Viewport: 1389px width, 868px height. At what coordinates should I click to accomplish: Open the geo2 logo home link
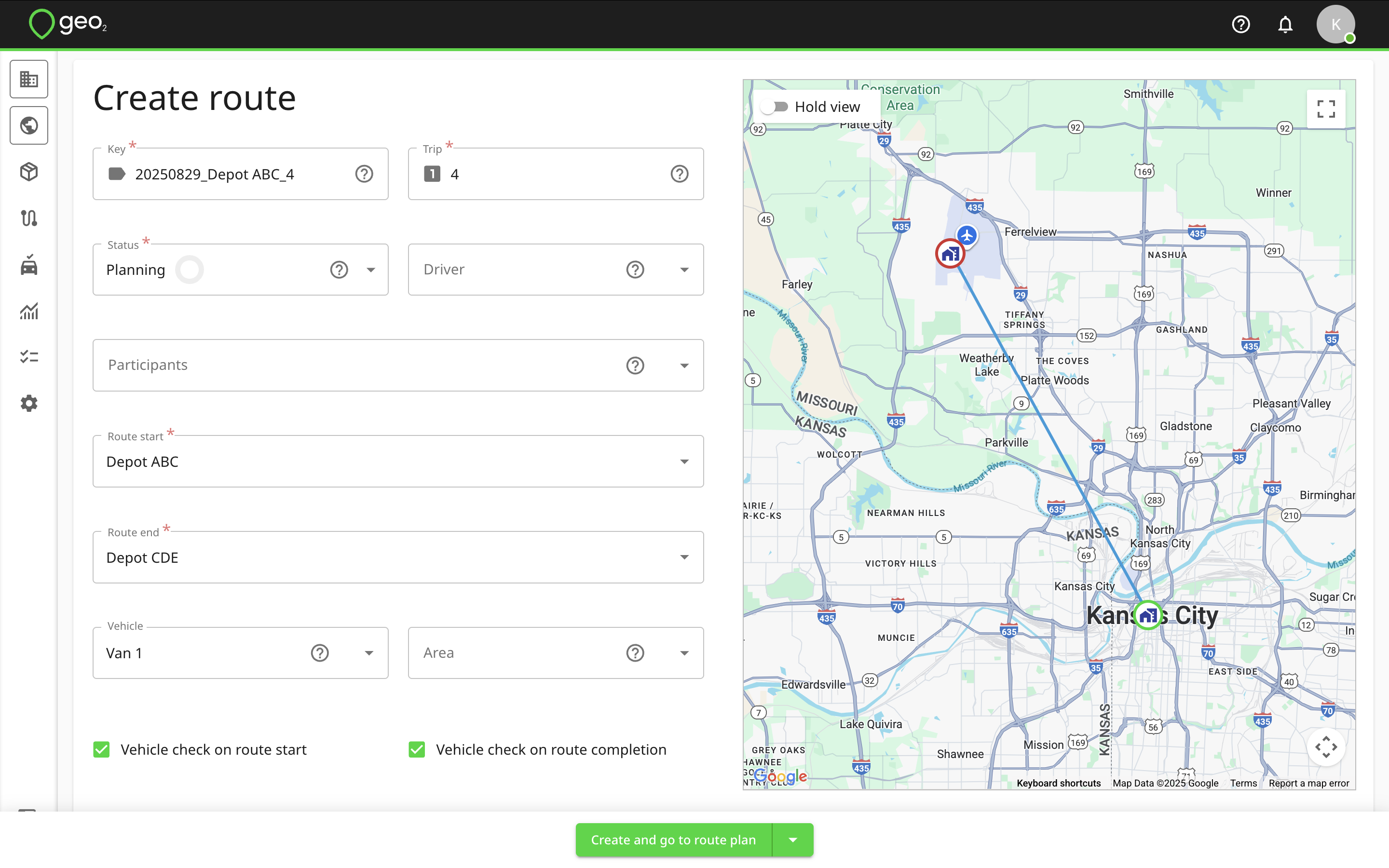pos(68,24)
